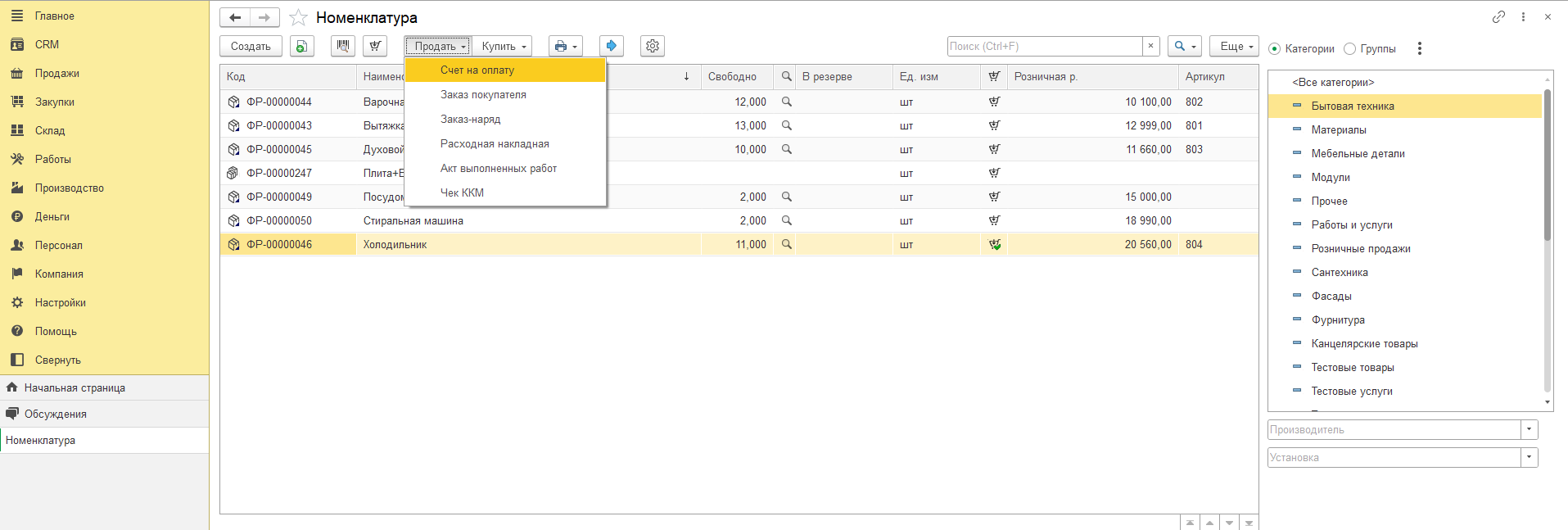Click the Создать button
Image resolution: width=1568 pixels, height=530 pixels.
coord(251,46)
